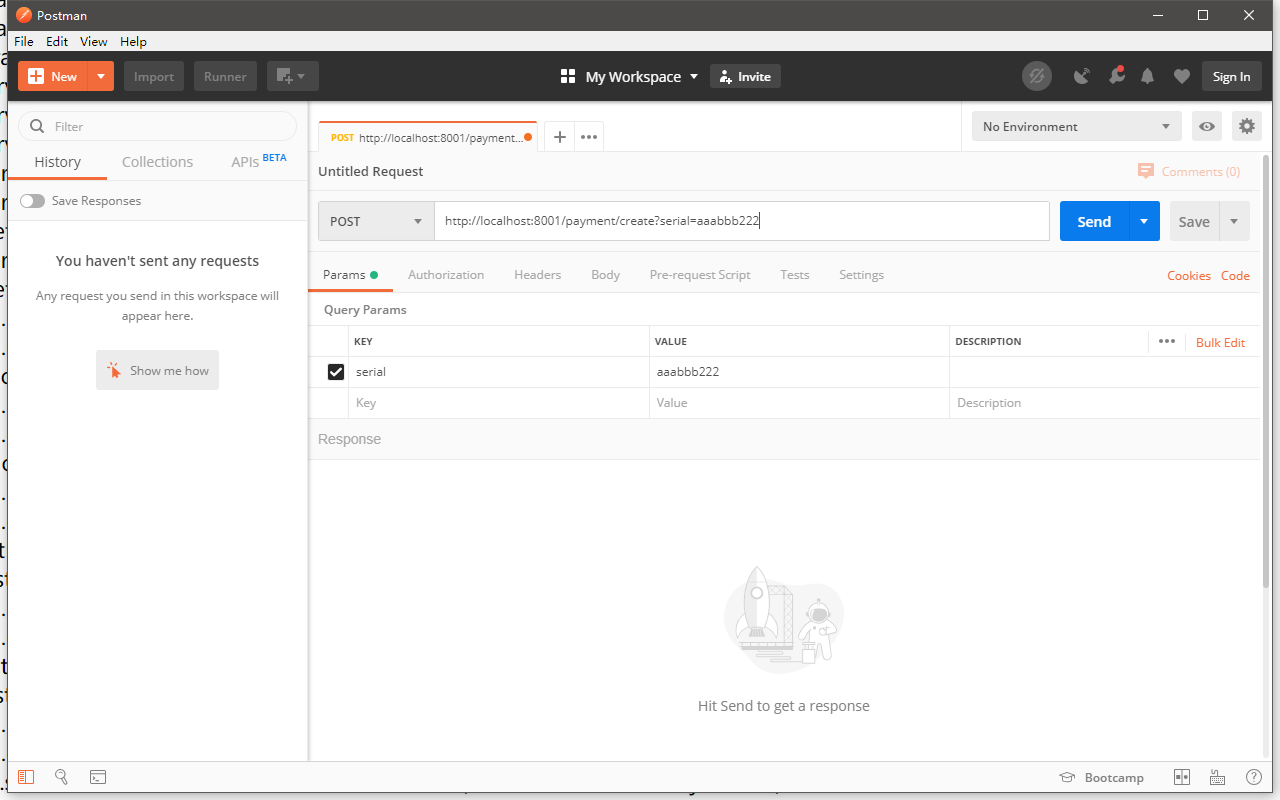Open the File menu

point(24,41)
